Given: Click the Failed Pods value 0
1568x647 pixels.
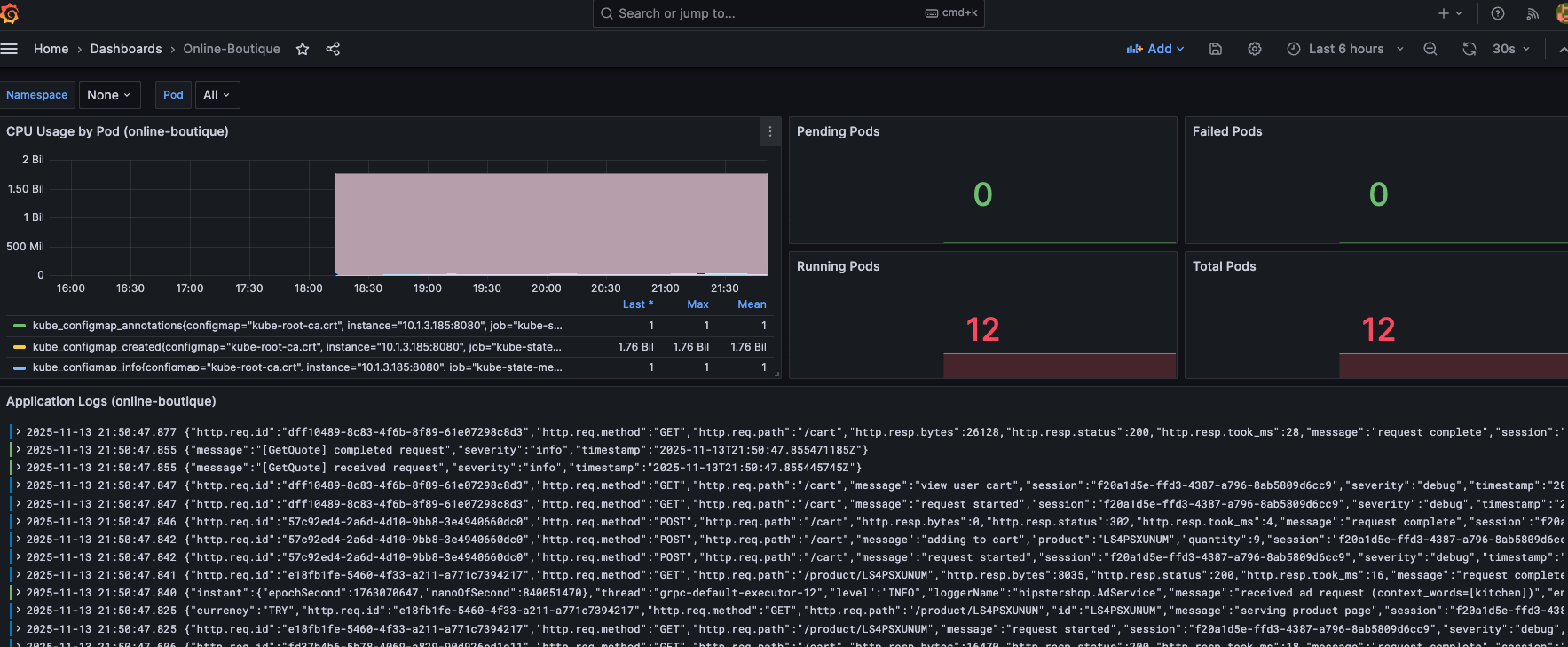Looking at the screenshot, I should (1378, 194).
